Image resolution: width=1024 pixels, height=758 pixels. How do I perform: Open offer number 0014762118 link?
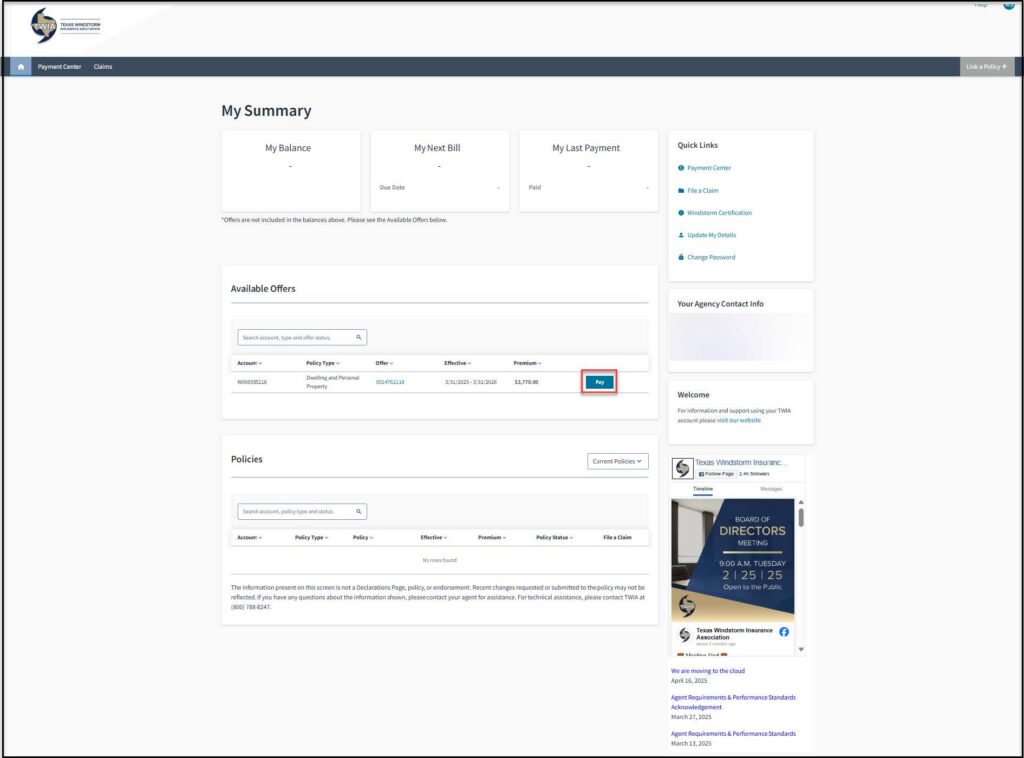(390, 382)
